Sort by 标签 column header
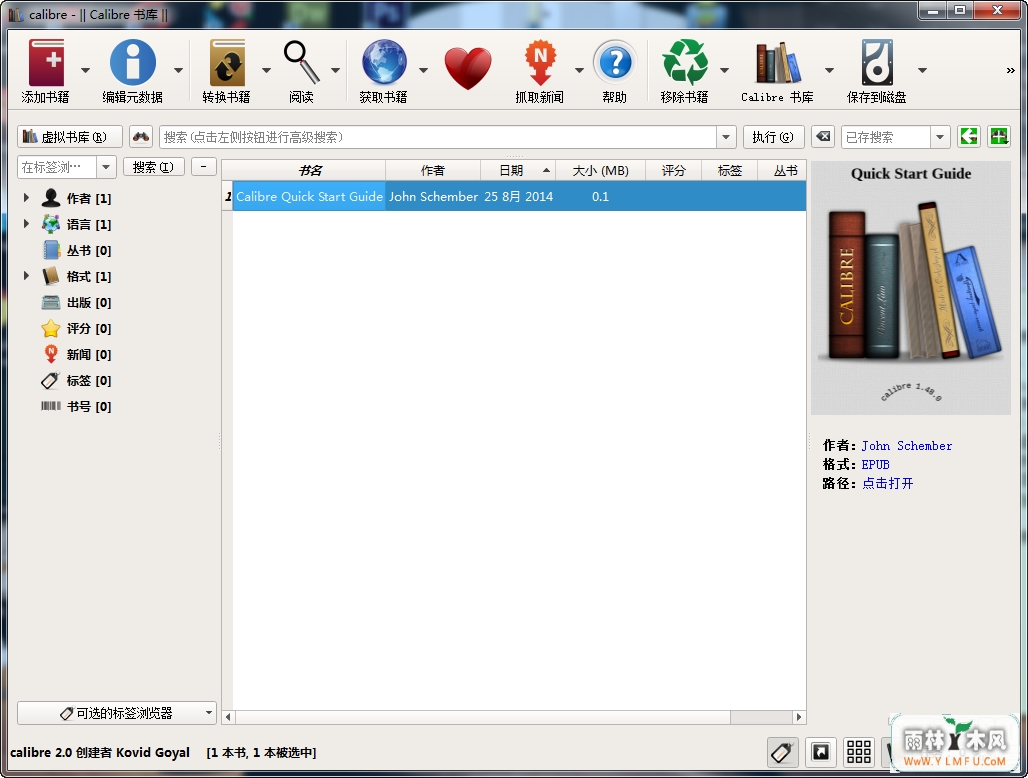 729,170
